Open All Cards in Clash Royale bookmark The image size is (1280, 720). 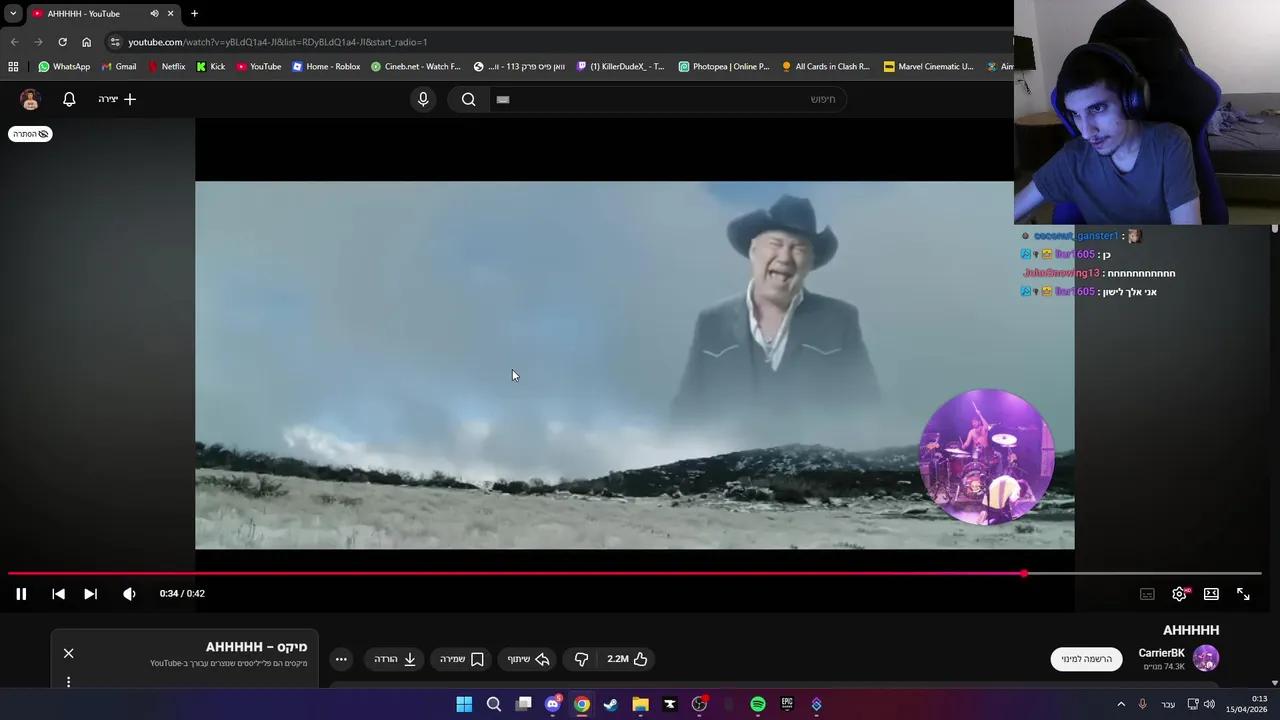click(825, 67)
